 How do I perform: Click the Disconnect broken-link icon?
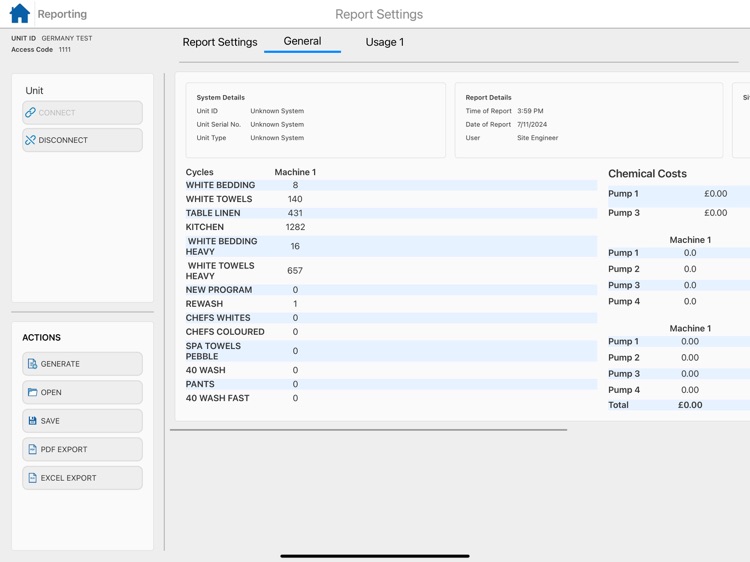30,140
